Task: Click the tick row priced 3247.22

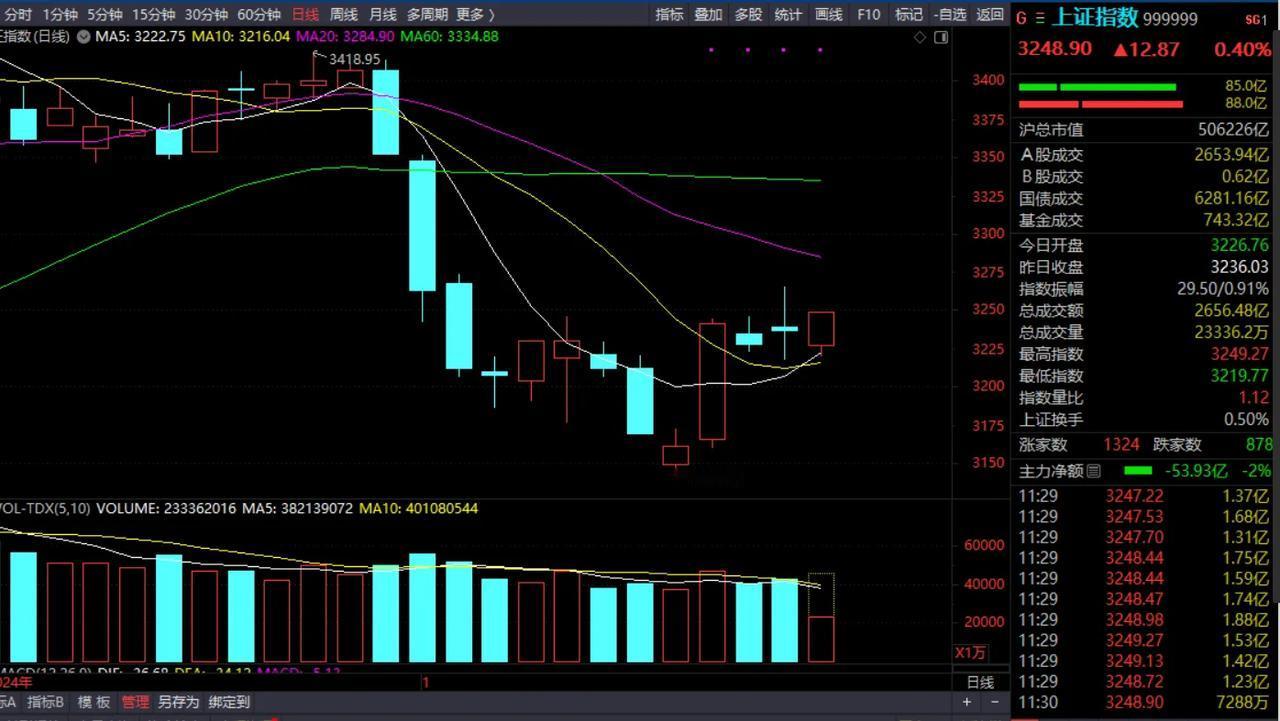Action: [1145, 496]
